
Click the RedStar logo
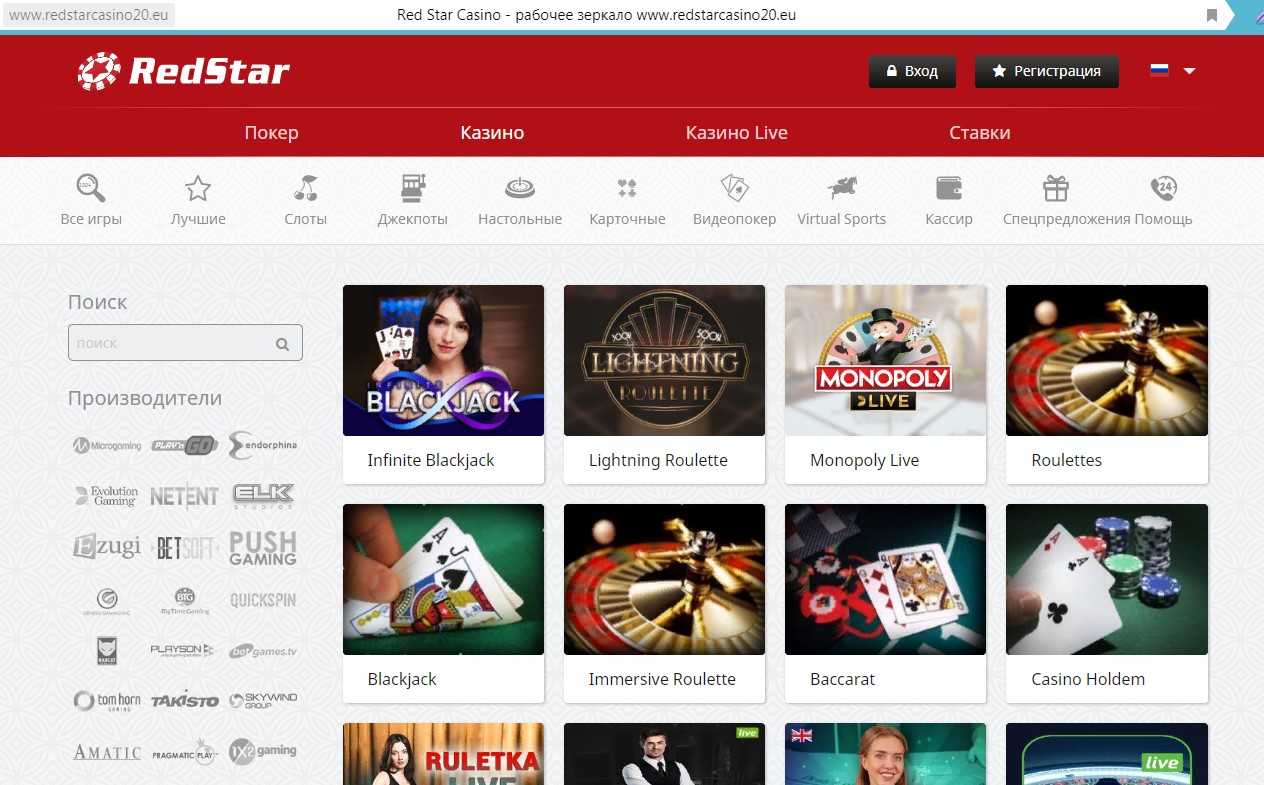(184, 71)
